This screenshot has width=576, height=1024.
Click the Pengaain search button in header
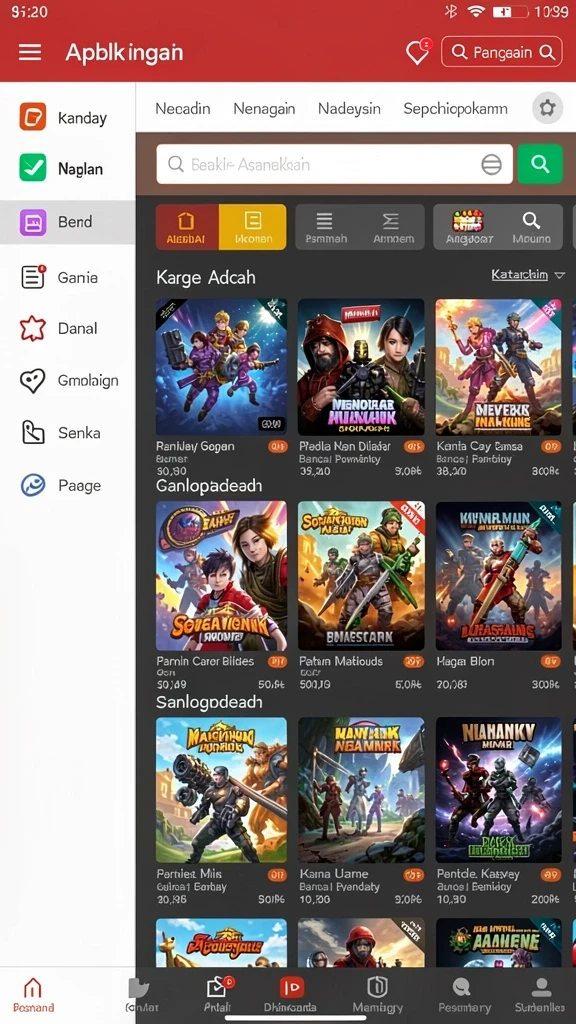[502, 52]
